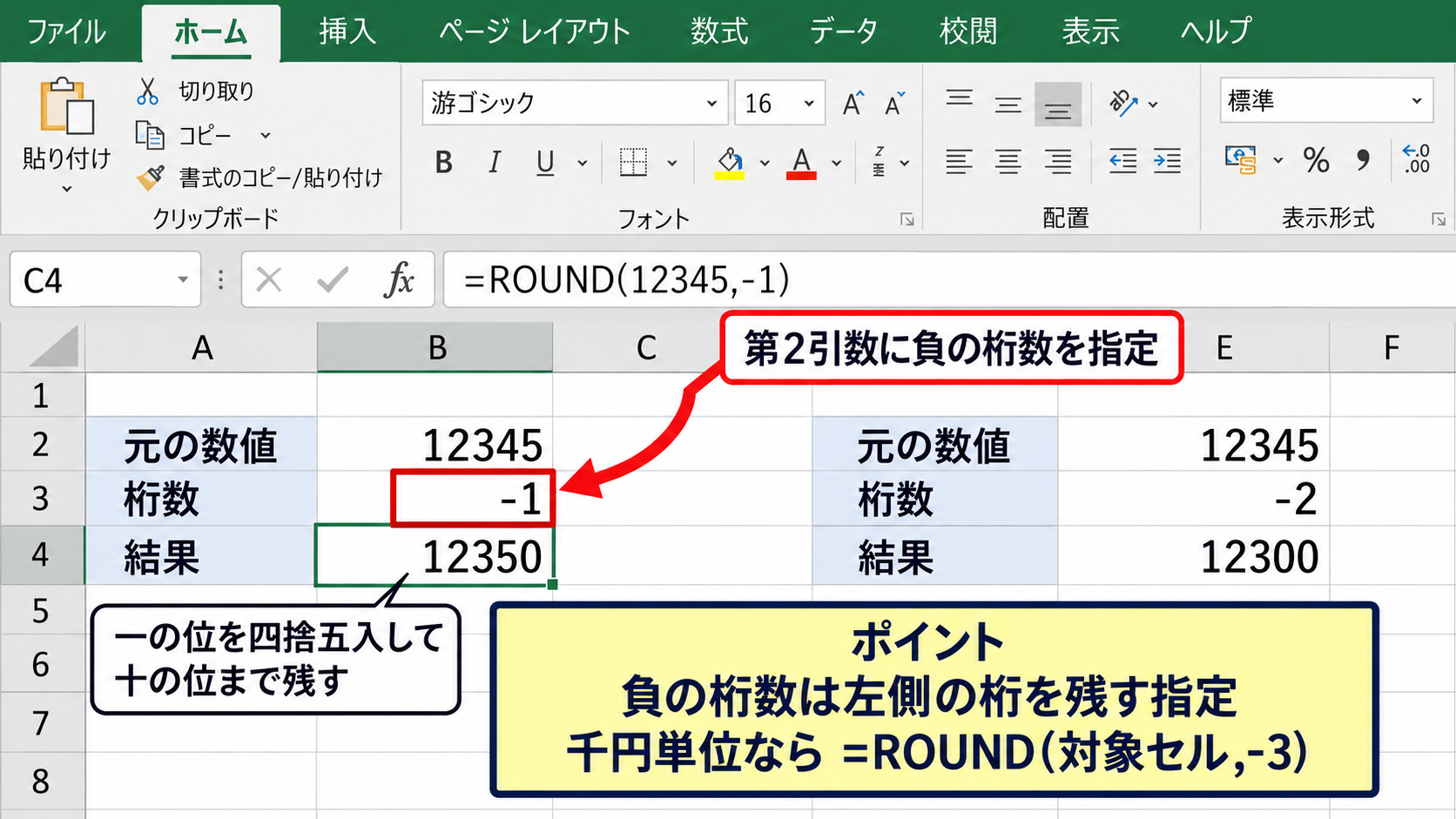Toggle Underline formatting
1456x819 pixels.
545,163
